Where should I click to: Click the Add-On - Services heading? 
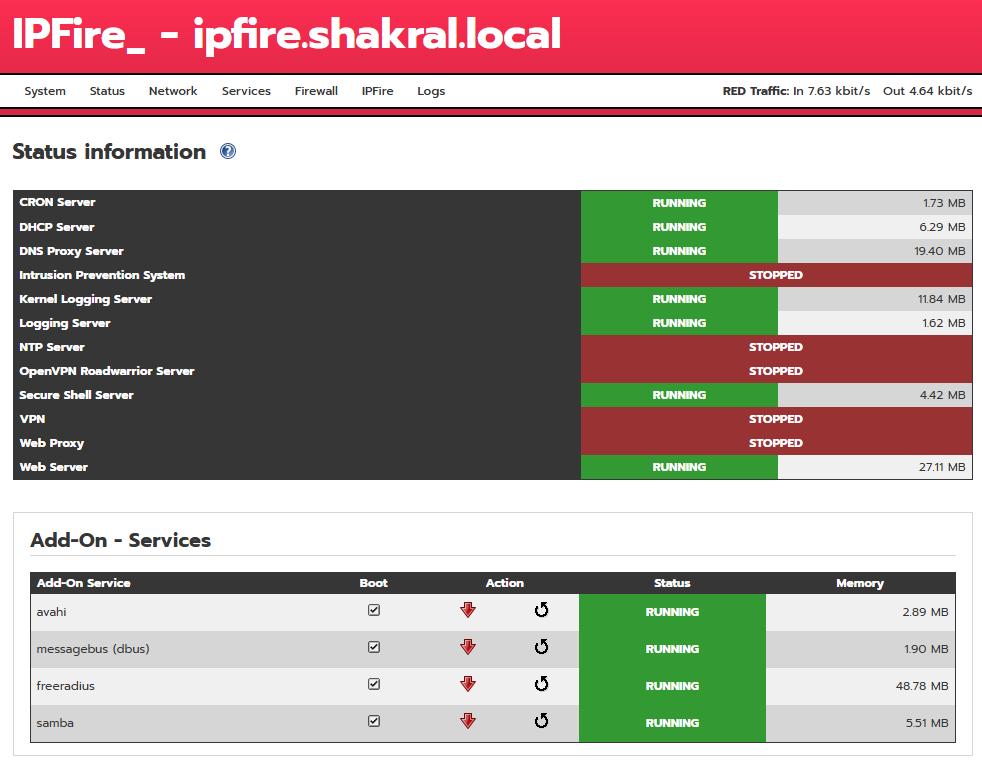coord(120,540)
